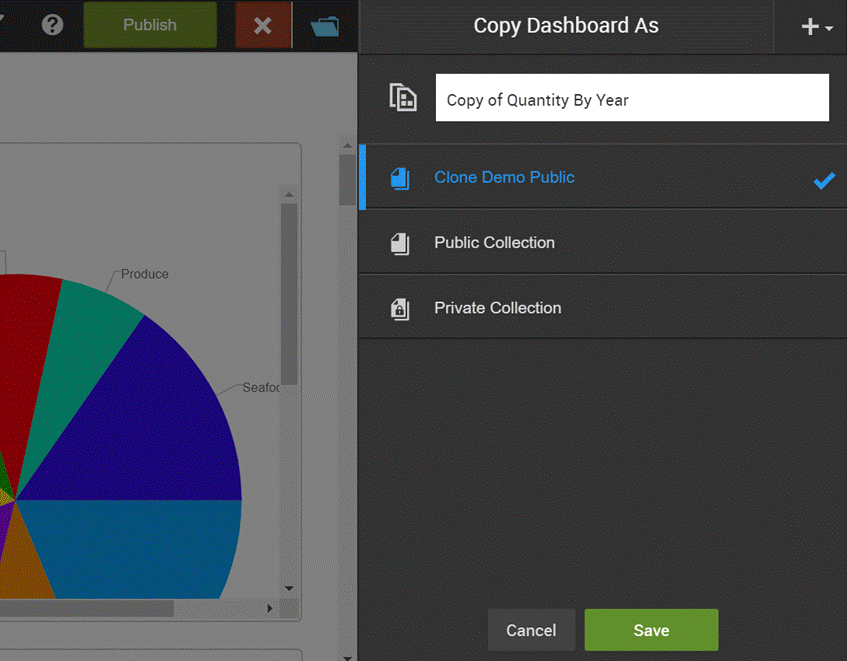The image size is (847, 661).
Task: Click the help question mark icon
Action: [x=53, y=25]
